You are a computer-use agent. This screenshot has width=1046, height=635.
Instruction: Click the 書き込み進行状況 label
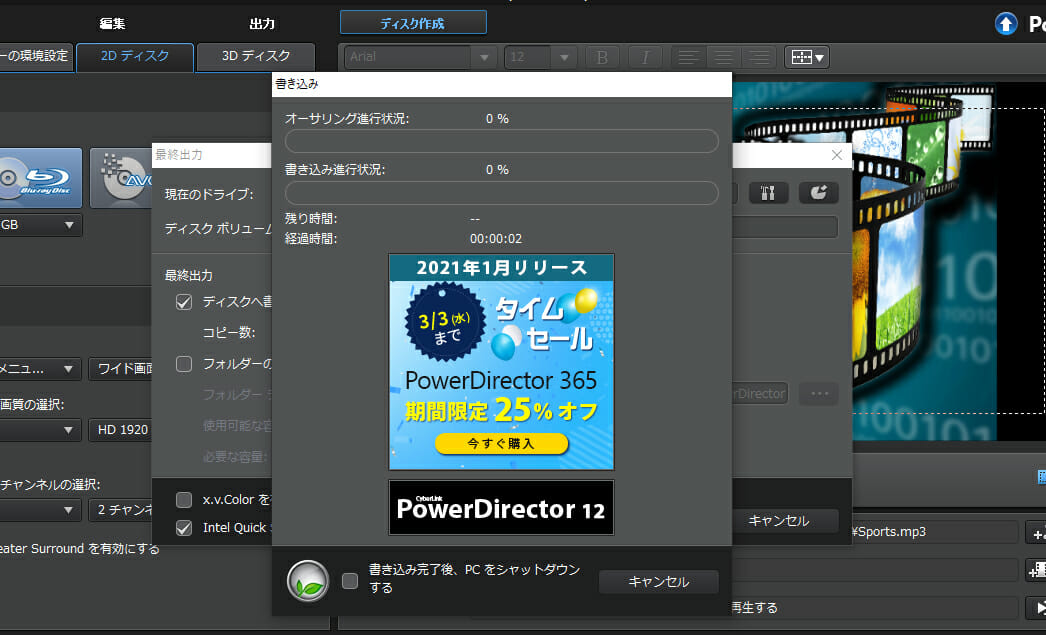point(335,170)
